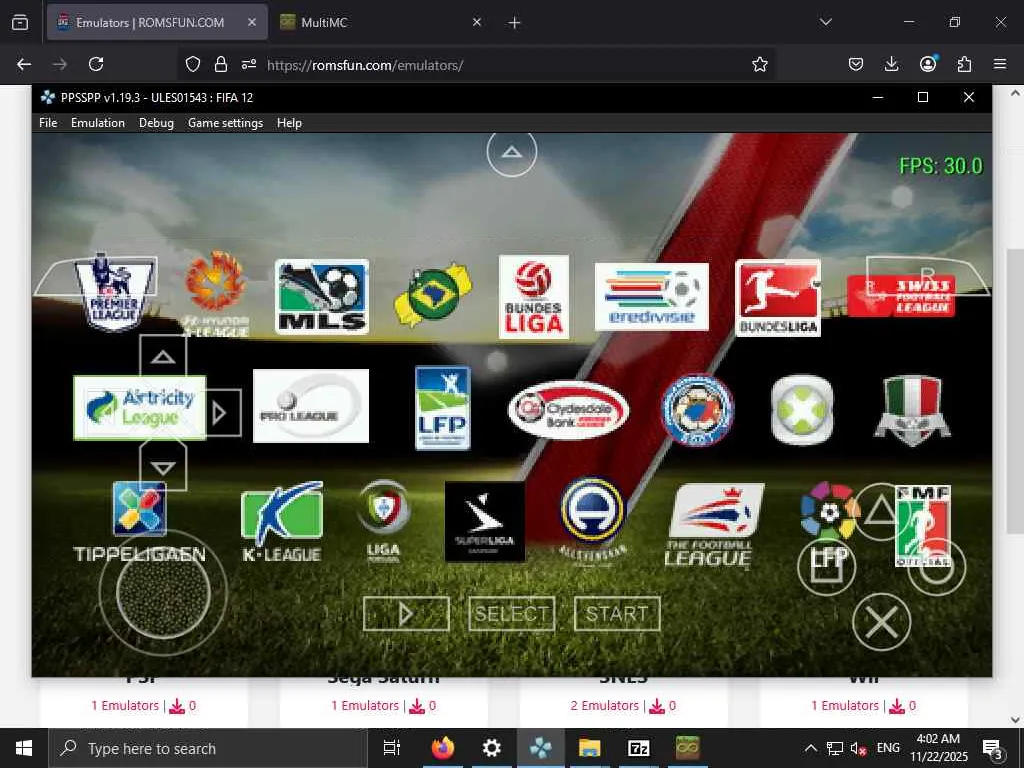Select the Premier League logo

coord(115,292)
